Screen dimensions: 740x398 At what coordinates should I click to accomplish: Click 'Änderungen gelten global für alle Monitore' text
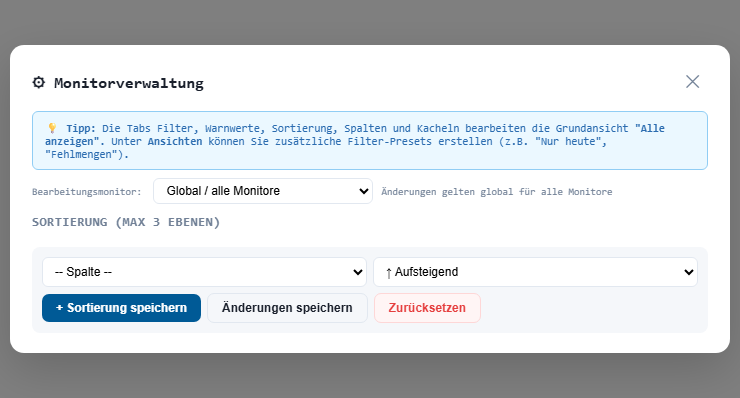click(x=496, y=192)
